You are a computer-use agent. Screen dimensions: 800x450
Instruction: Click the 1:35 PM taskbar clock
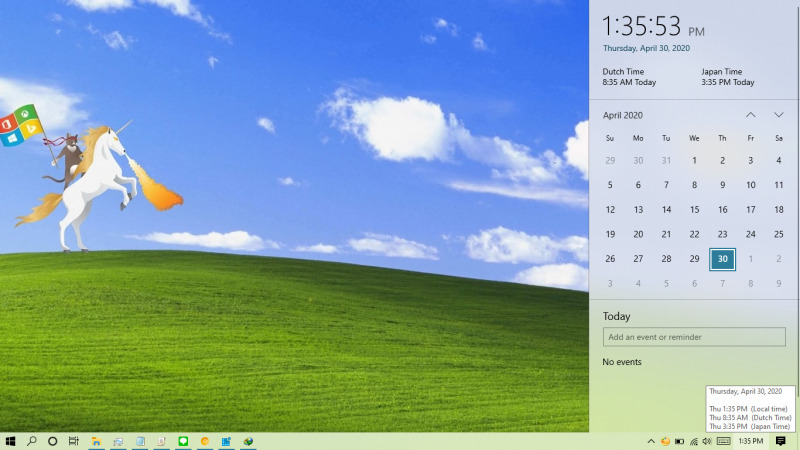point(750,441)
